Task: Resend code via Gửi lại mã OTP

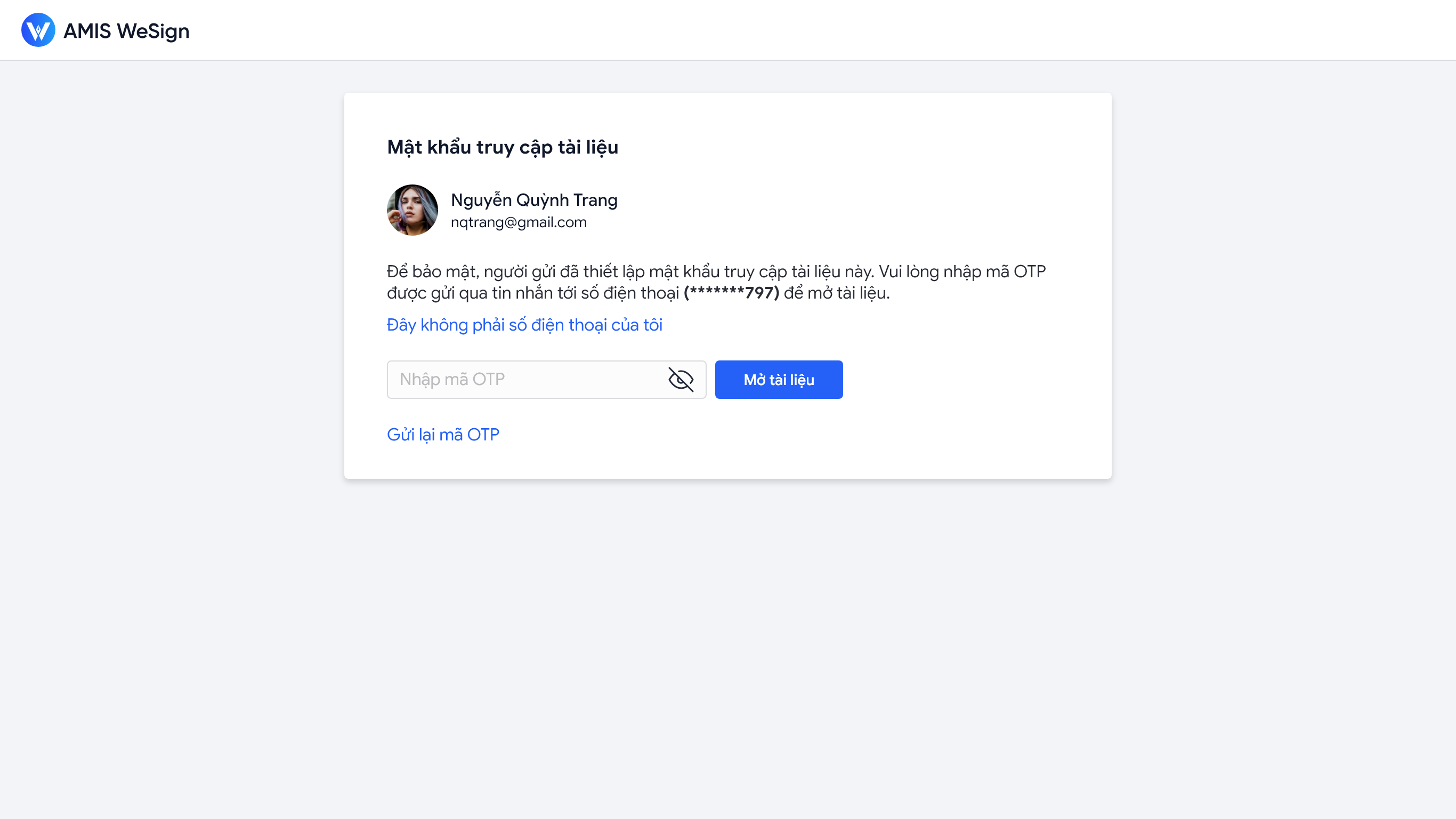Action: [442, 435]
